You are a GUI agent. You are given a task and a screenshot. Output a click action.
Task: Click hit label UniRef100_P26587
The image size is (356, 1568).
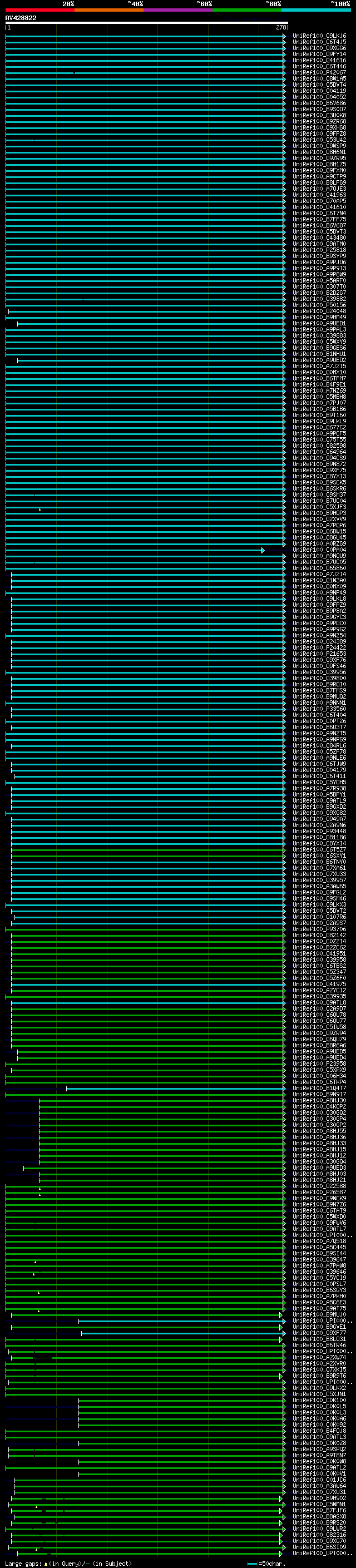[319, 1192]
